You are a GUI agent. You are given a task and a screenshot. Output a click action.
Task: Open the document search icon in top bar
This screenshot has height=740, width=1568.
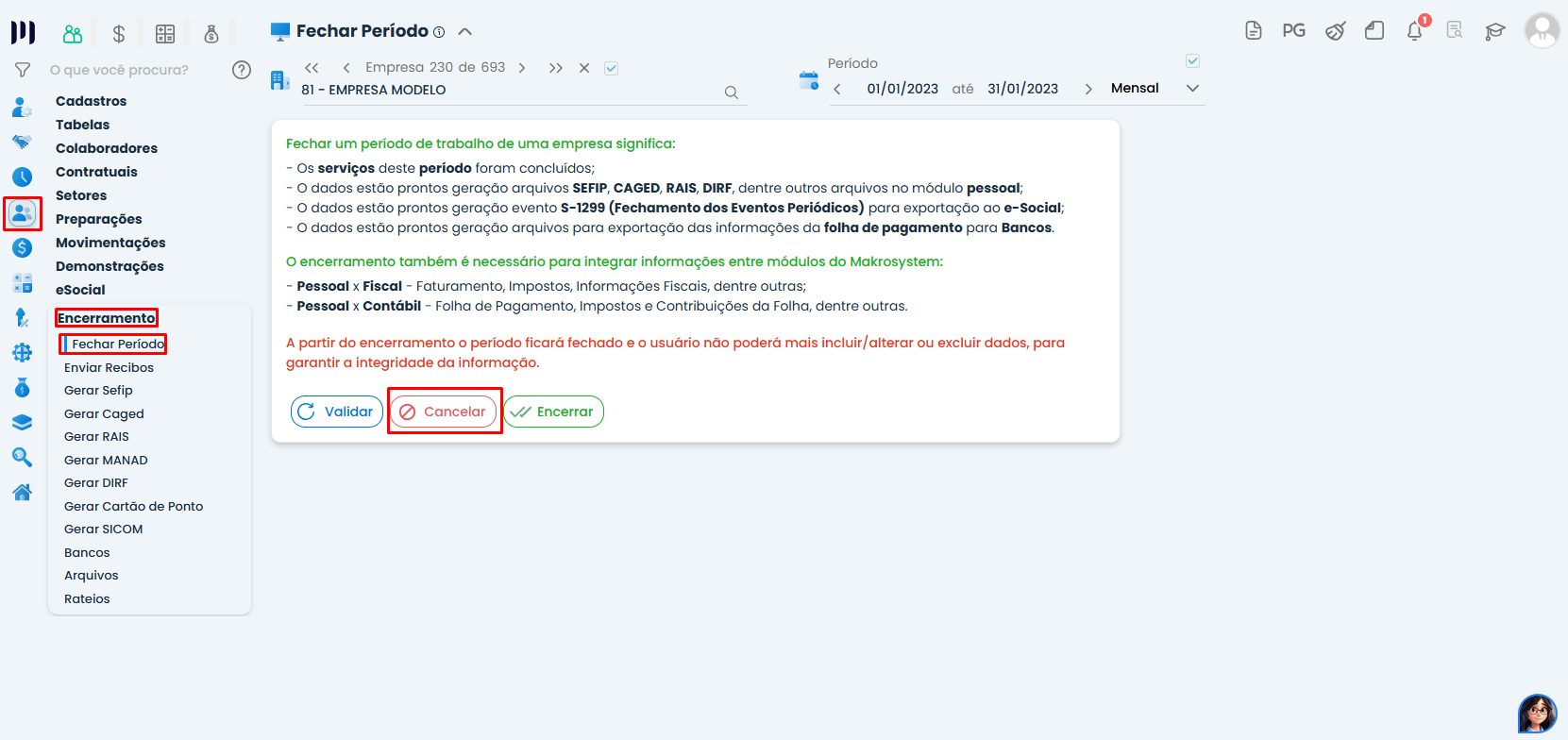tap(1455, 30)
